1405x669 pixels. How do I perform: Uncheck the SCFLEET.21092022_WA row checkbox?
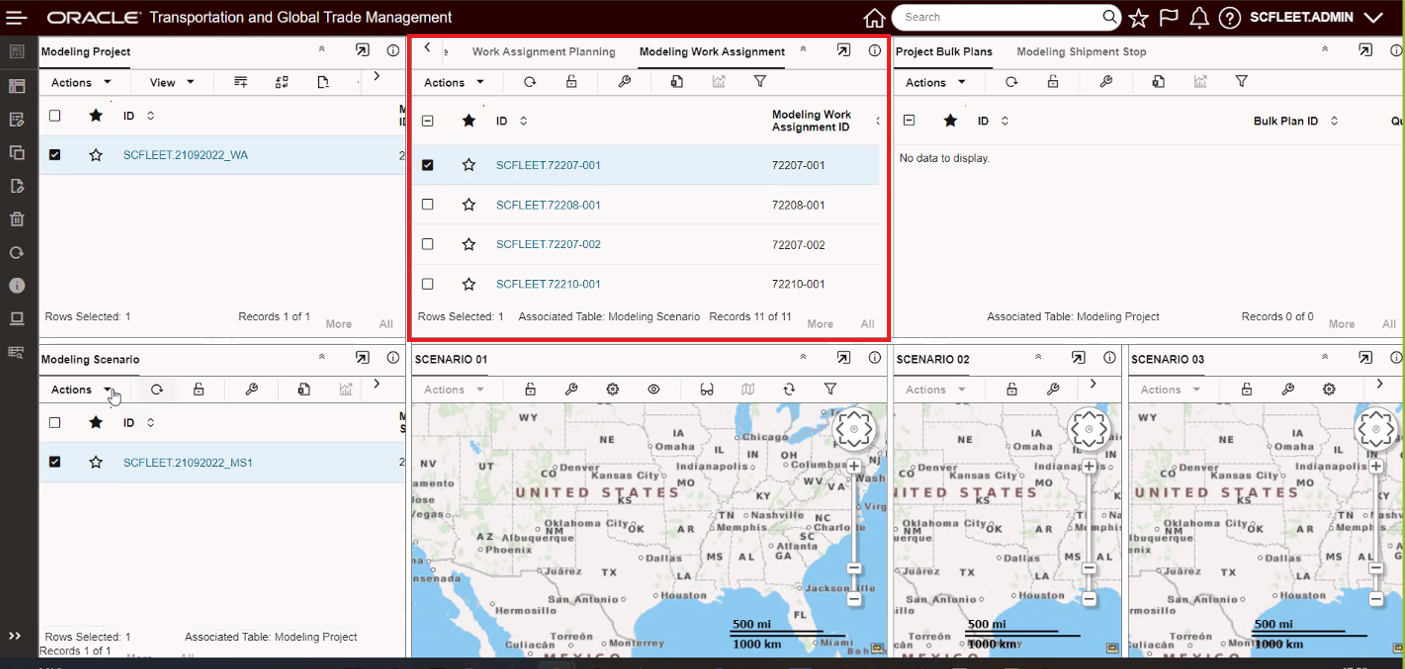click(x=55, y=155)
